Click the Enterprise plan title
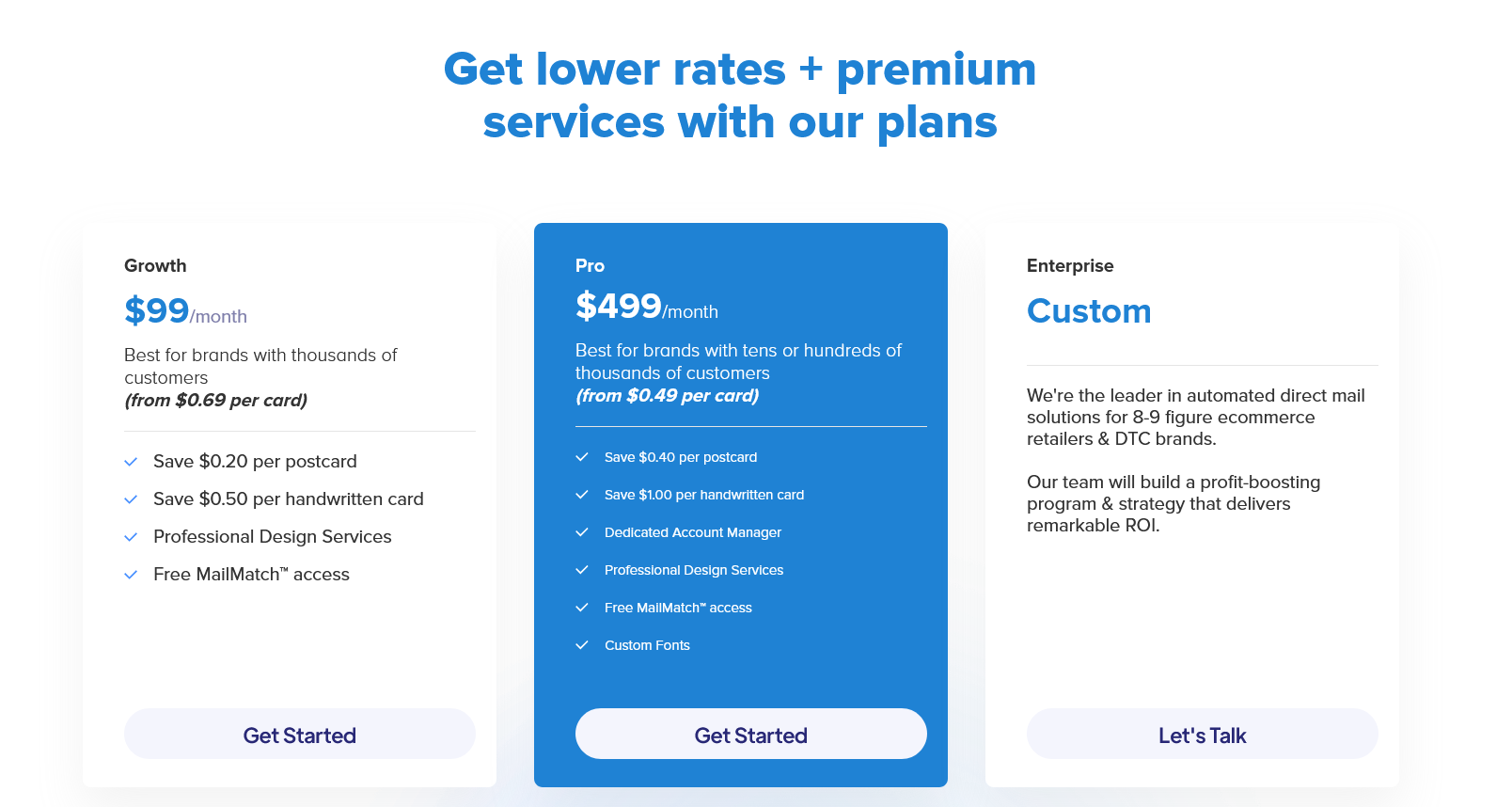Screen dimensions: 1512x807 point(1069,266)
